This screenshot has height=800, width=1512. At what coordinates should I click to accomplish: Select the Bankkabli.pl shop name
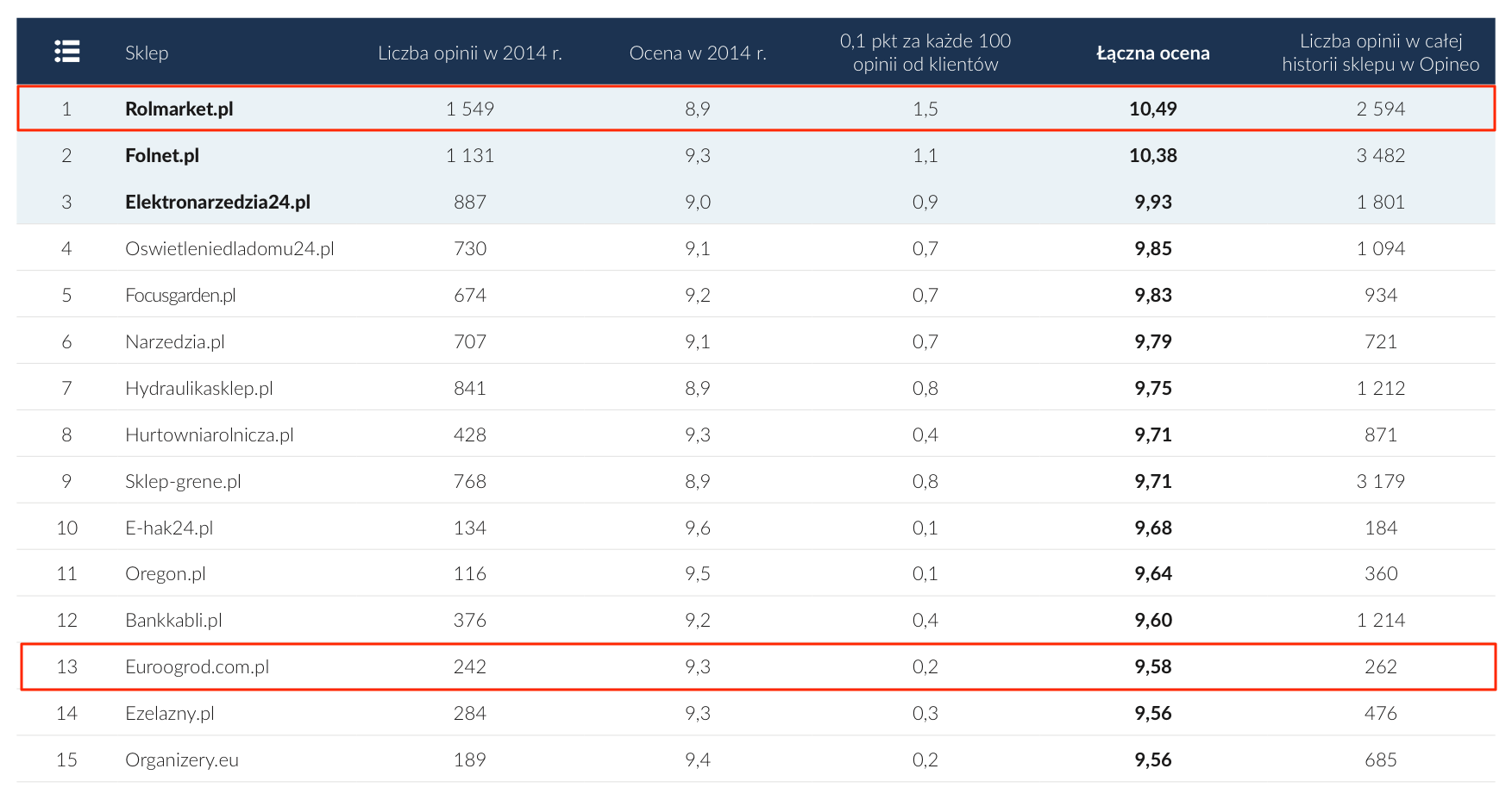(x=174, y=620)
